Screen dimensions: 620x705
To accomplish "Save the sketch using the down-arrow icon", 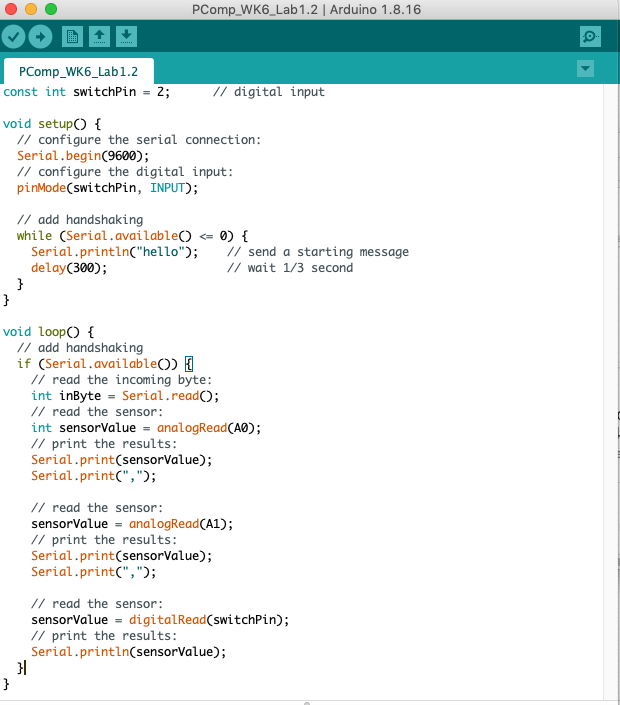I will (126, 36).
